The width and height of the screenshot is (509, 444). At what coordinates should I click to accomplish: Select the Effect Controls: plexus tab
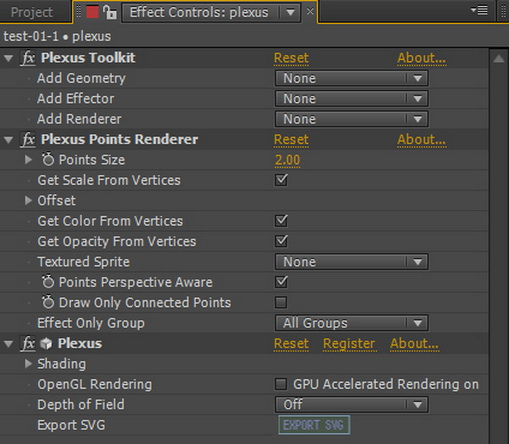click(199, 12)
